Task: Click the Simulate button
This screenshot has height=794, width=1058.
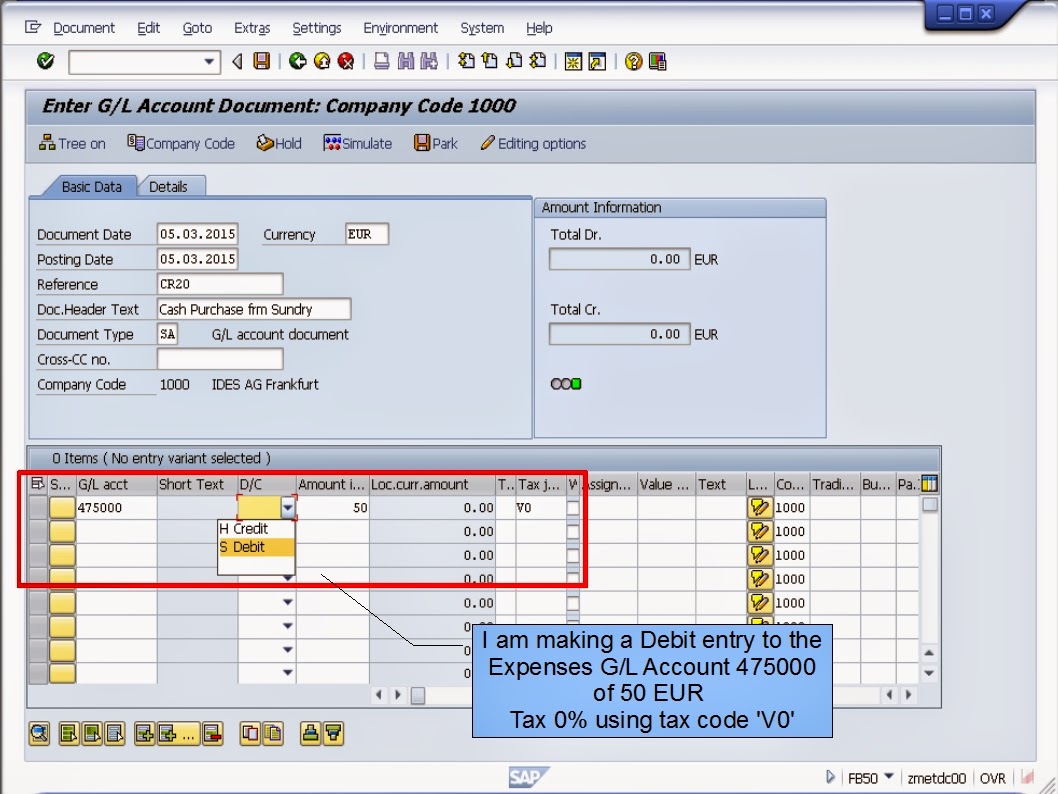Action: [357, 143]
